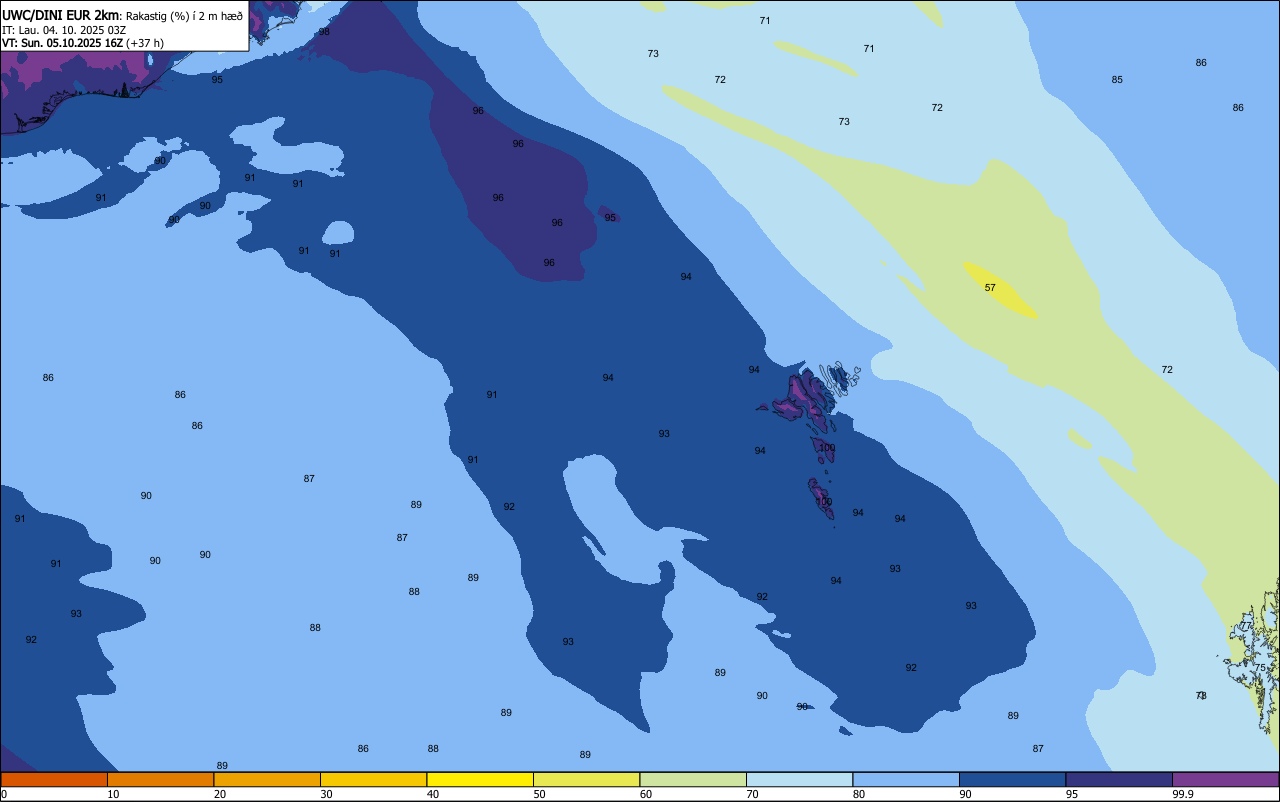Click the '40' tick label on color scale
1280x802 pixels.
click(x=433, y=794)
